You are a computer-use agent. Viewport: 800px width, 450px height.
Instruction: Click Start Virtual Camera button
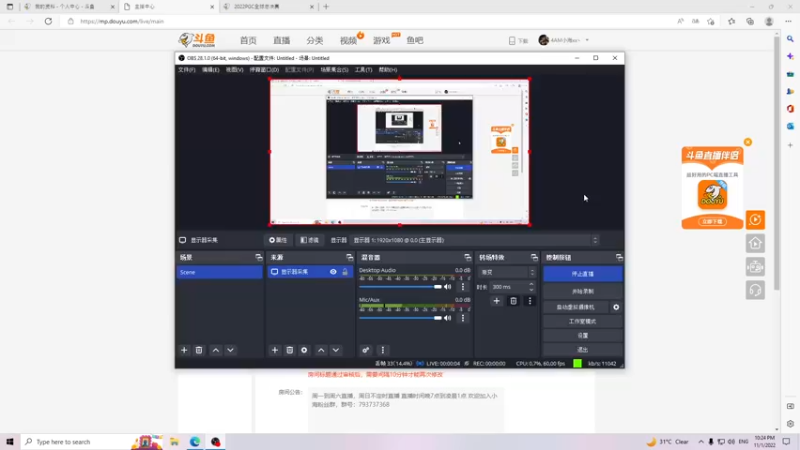pos(576,307)
